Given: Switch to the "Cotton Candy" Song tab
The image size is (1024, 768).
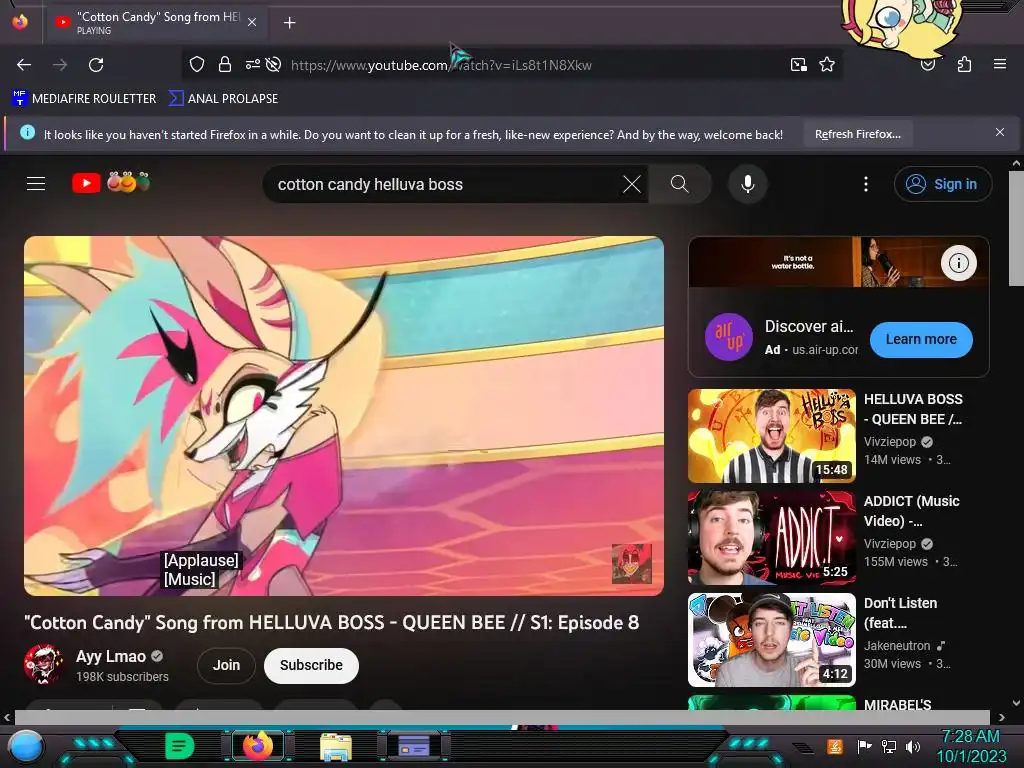Looking at the screenshot, I should pyautogui.click(x=155, y=22).
